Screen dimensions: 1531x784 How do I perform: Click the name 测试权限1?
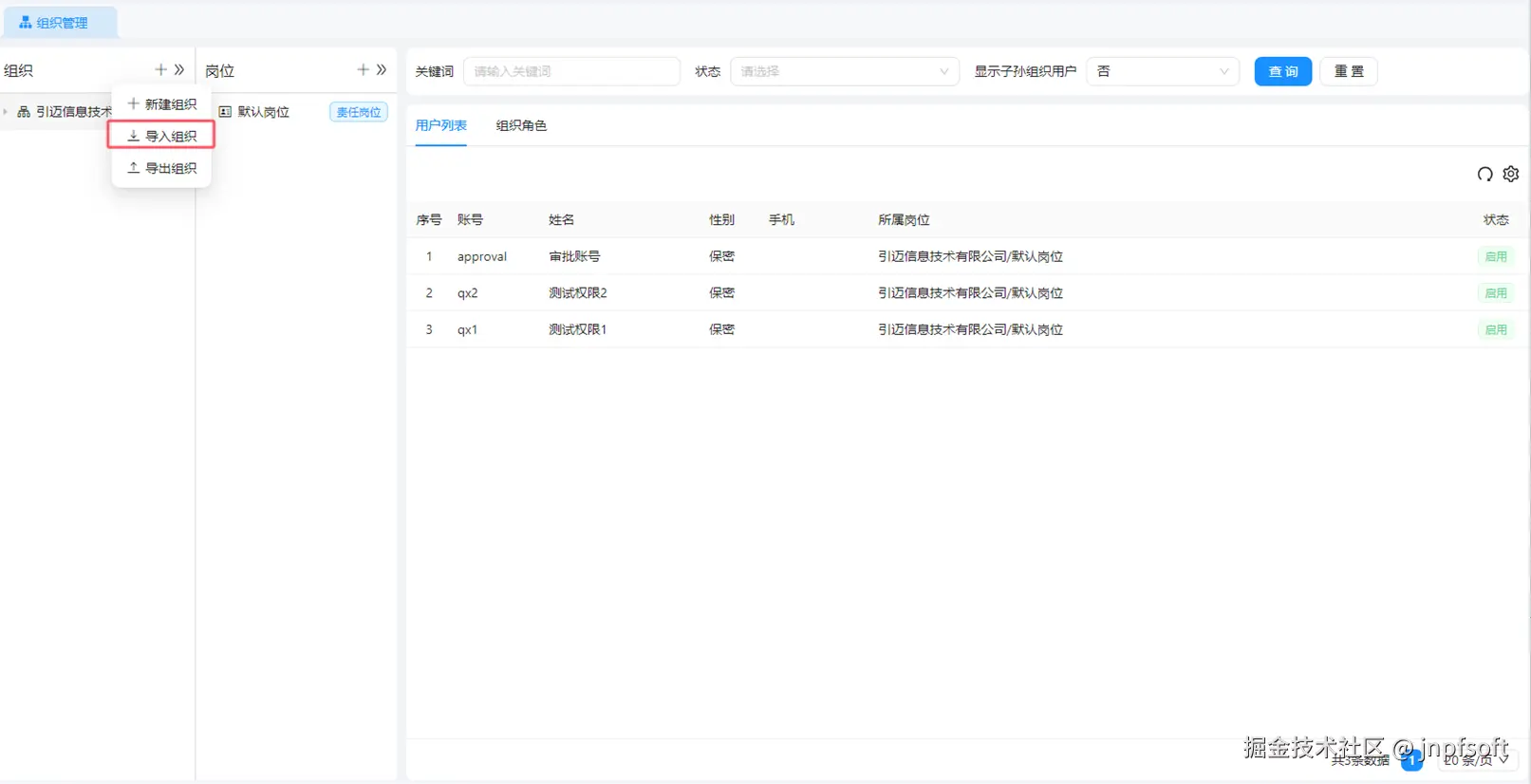coord(578,329)
